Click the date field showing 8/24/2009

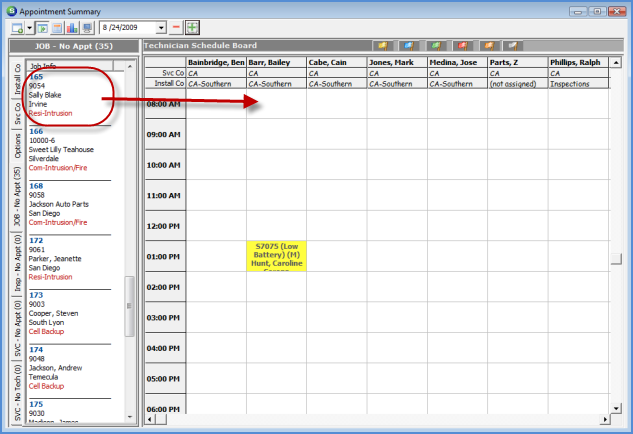click(128, 27)
